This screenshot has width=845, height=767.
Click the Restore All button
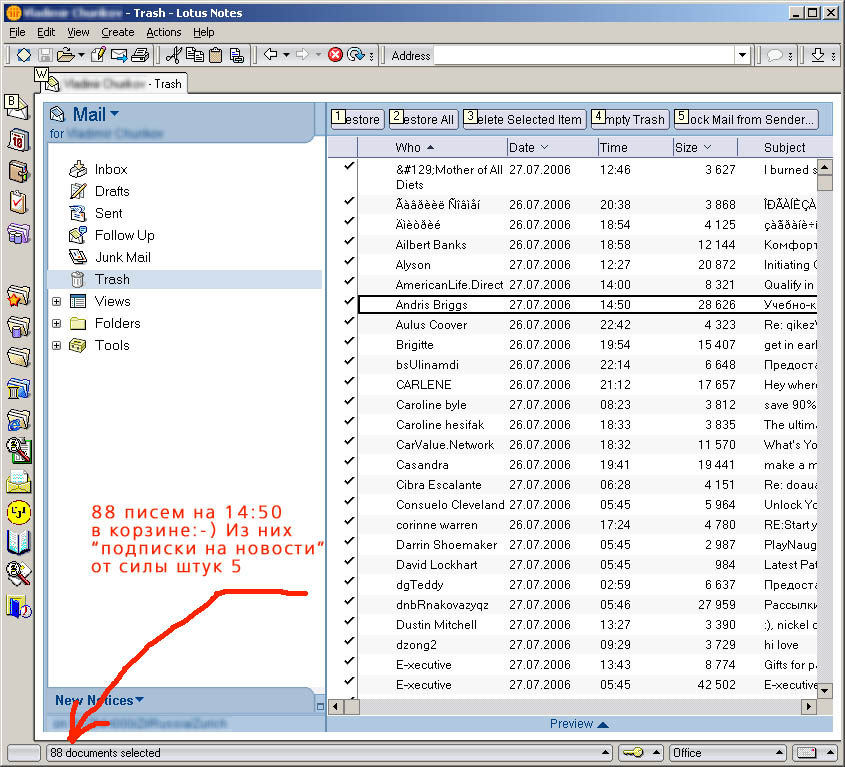tap(424, 119)
